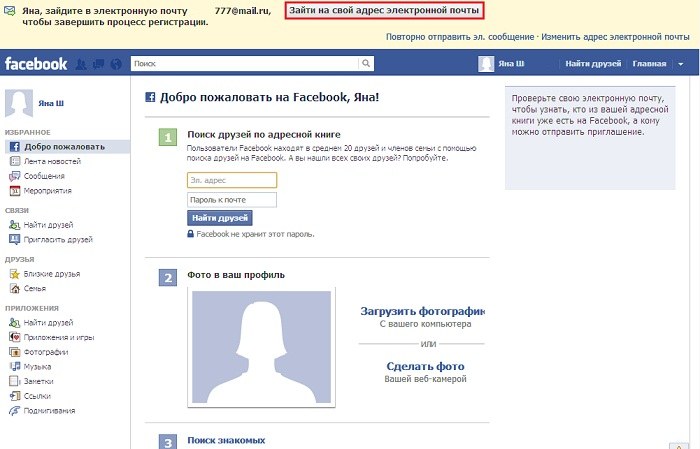Image resolution: width=700 pixels, height=449 pixels.
Task: Click the envelope icon in yellow banner
Action: [9, 11]
